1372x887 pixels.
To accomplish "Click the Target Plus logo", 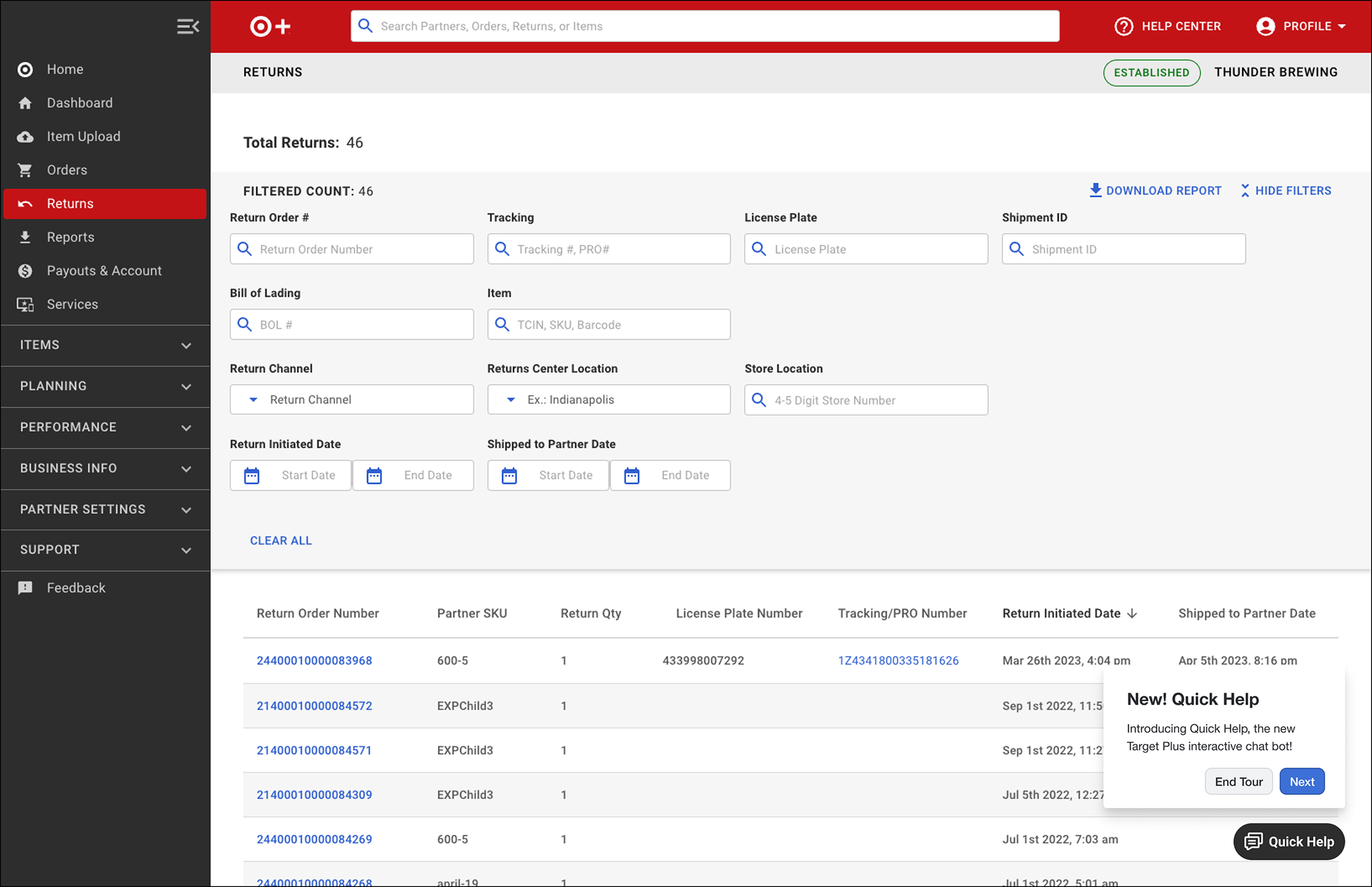I will click(x=270, y=26).
